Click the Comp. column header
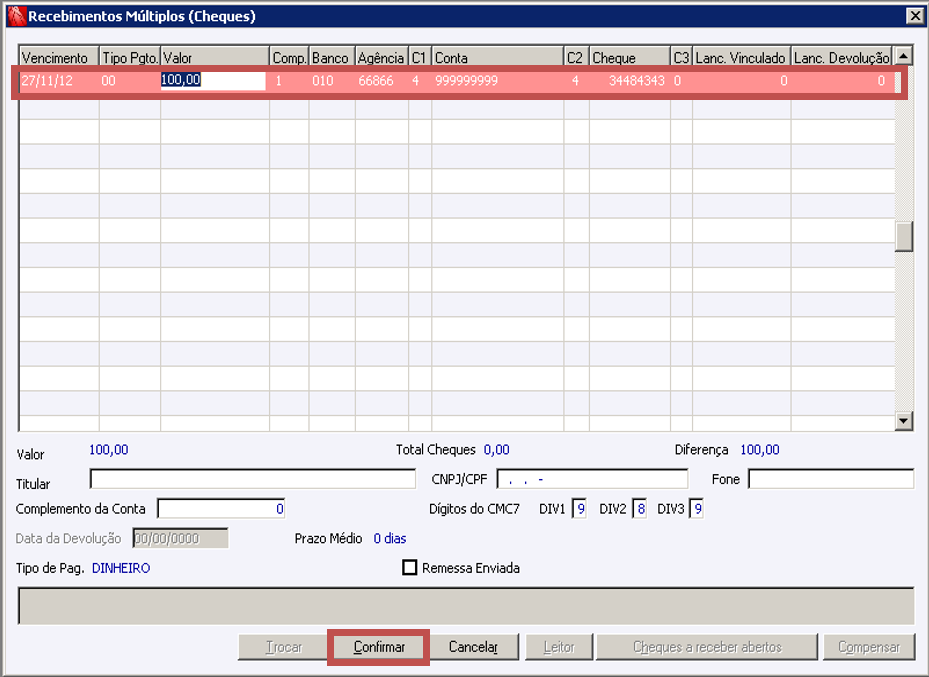The width and height of the screenshot is (929, 677). coord(289,57)
